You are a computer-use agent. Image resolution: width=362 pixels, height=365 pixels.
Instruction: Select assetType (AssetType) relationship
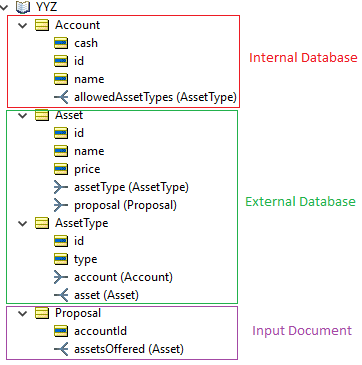pyautogui.click(x=131, y=188)
